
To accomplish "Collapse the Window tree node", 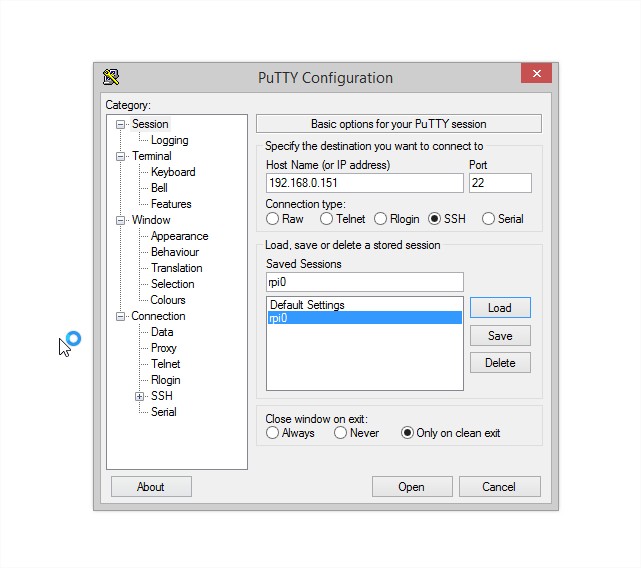I will coord(120,220).
